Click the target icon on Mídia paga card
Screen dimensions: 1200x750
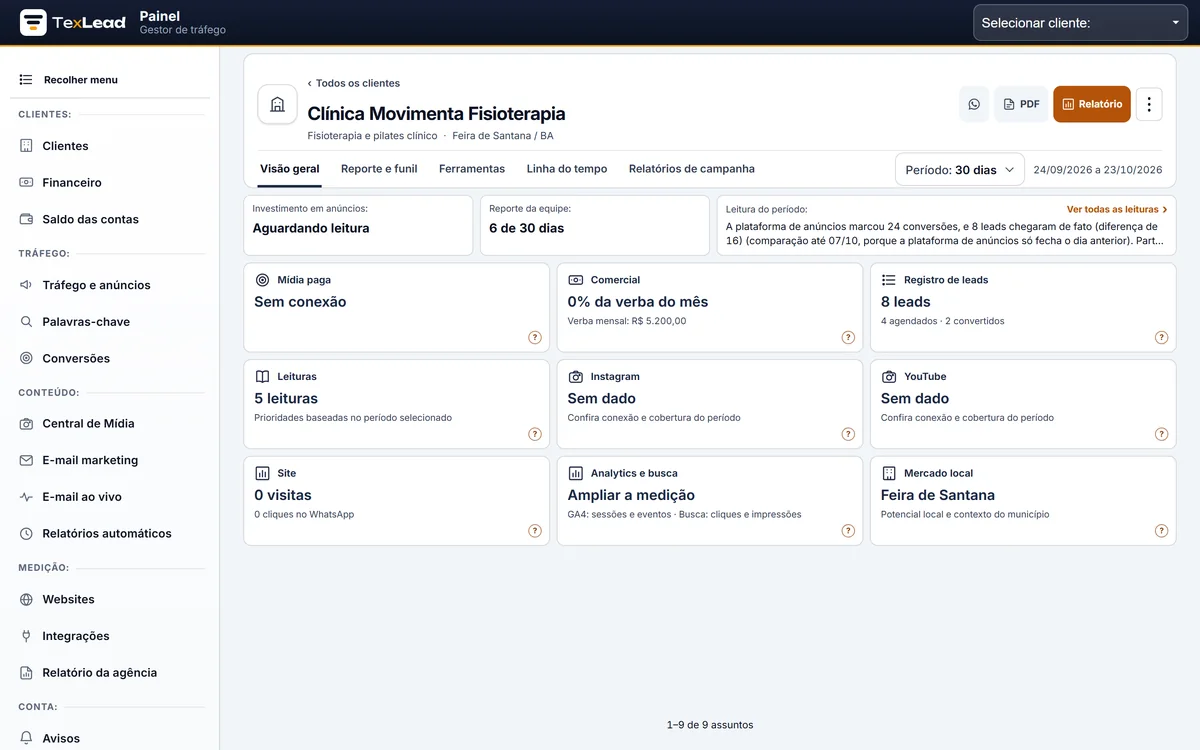[262, 280]
